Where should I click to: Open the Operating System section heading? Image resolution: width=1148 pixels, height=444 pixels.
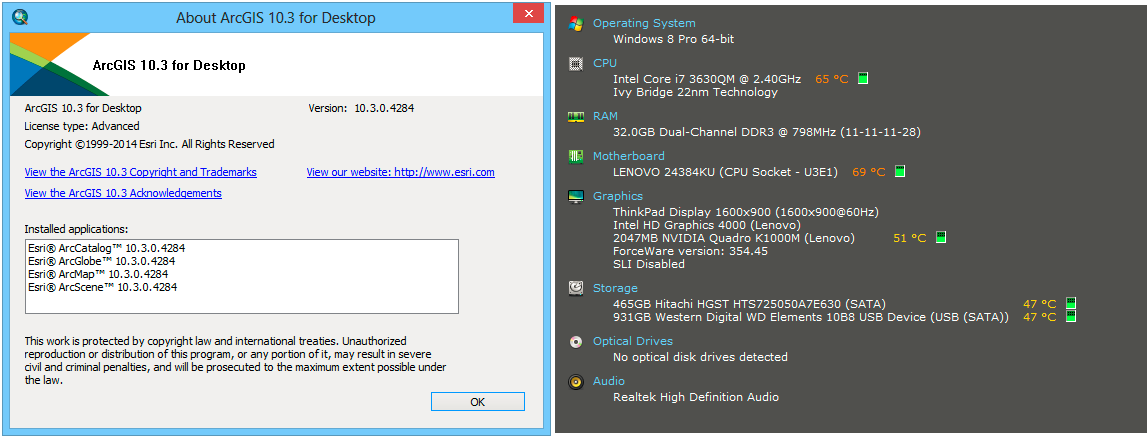click(x=644, y=23)
